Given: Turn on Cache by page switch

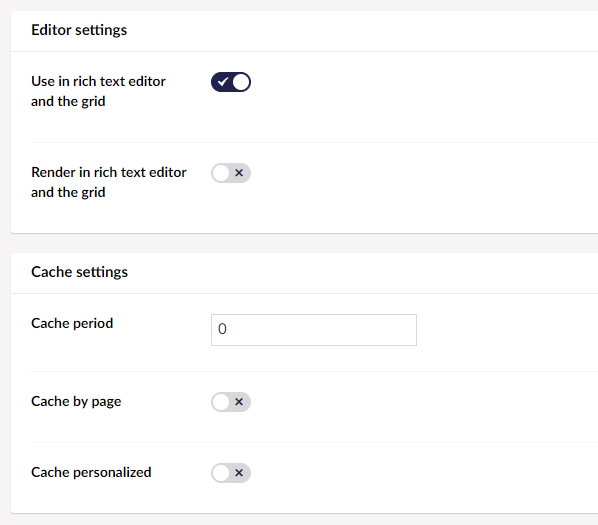Looking at the screenshot, I should click(x=231, y=402).
